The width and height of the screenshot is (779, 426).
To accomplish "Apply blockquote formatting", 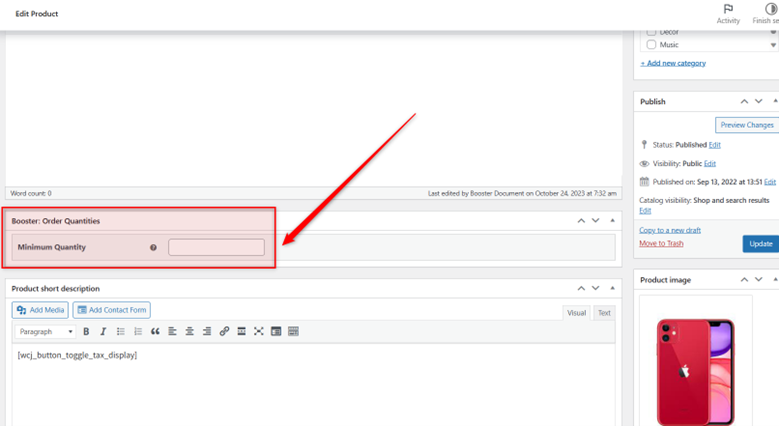I will point(155,332).
